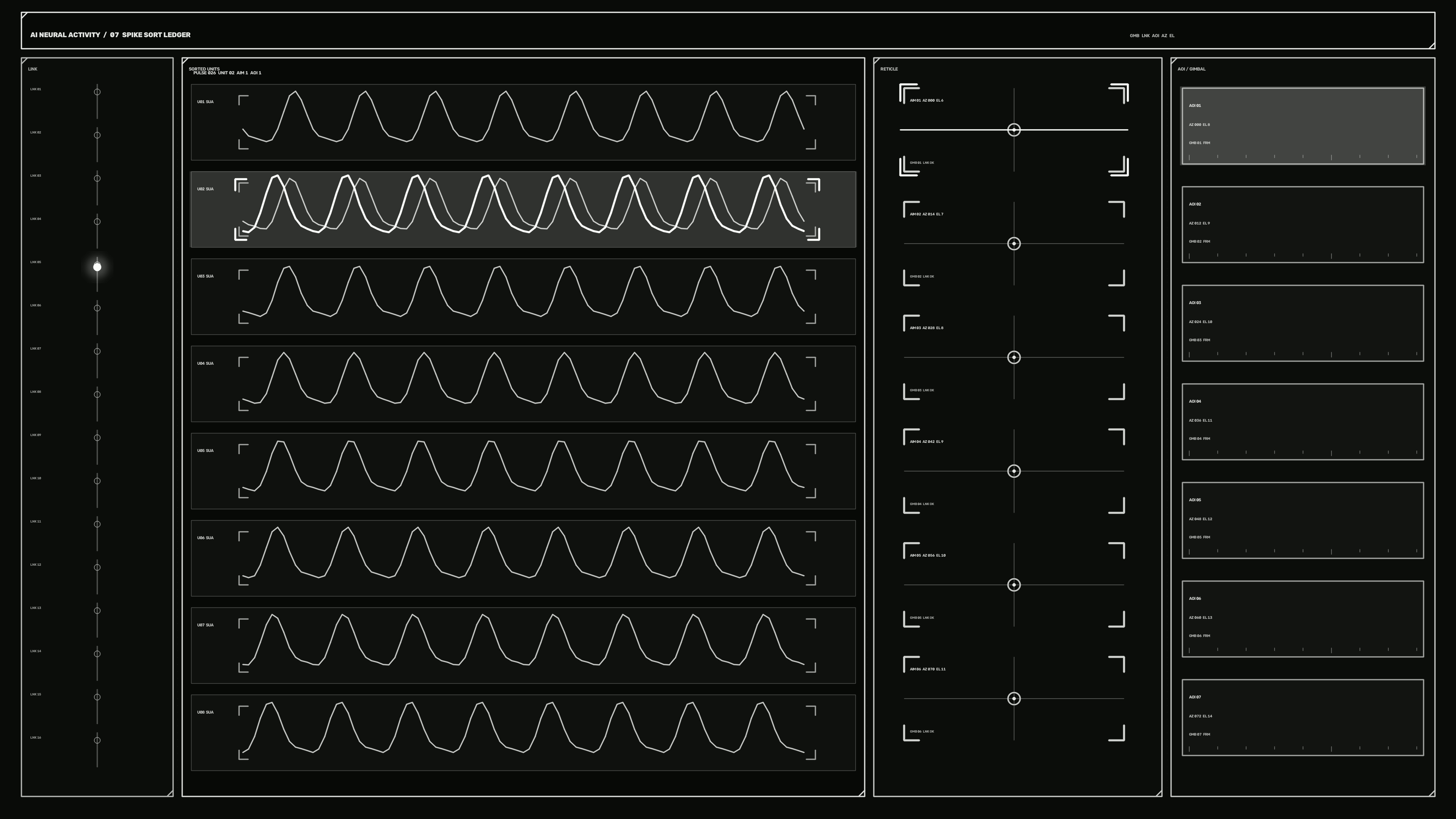Click the AIM 03 reticle crosshair center
1456x819 pixels.
1014,357
